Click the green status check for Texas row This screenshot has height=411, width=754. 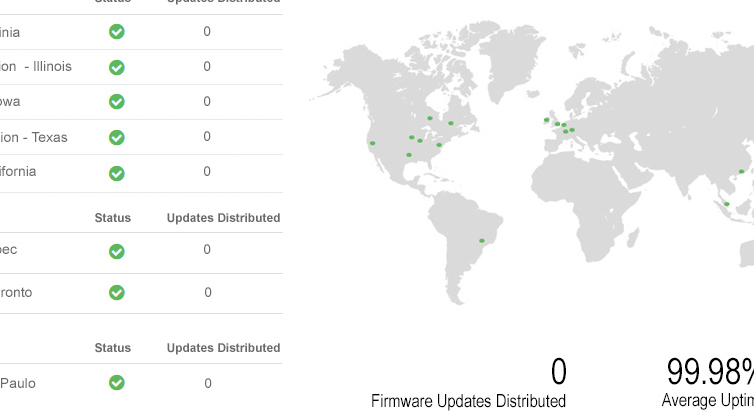tap(117, 137)
